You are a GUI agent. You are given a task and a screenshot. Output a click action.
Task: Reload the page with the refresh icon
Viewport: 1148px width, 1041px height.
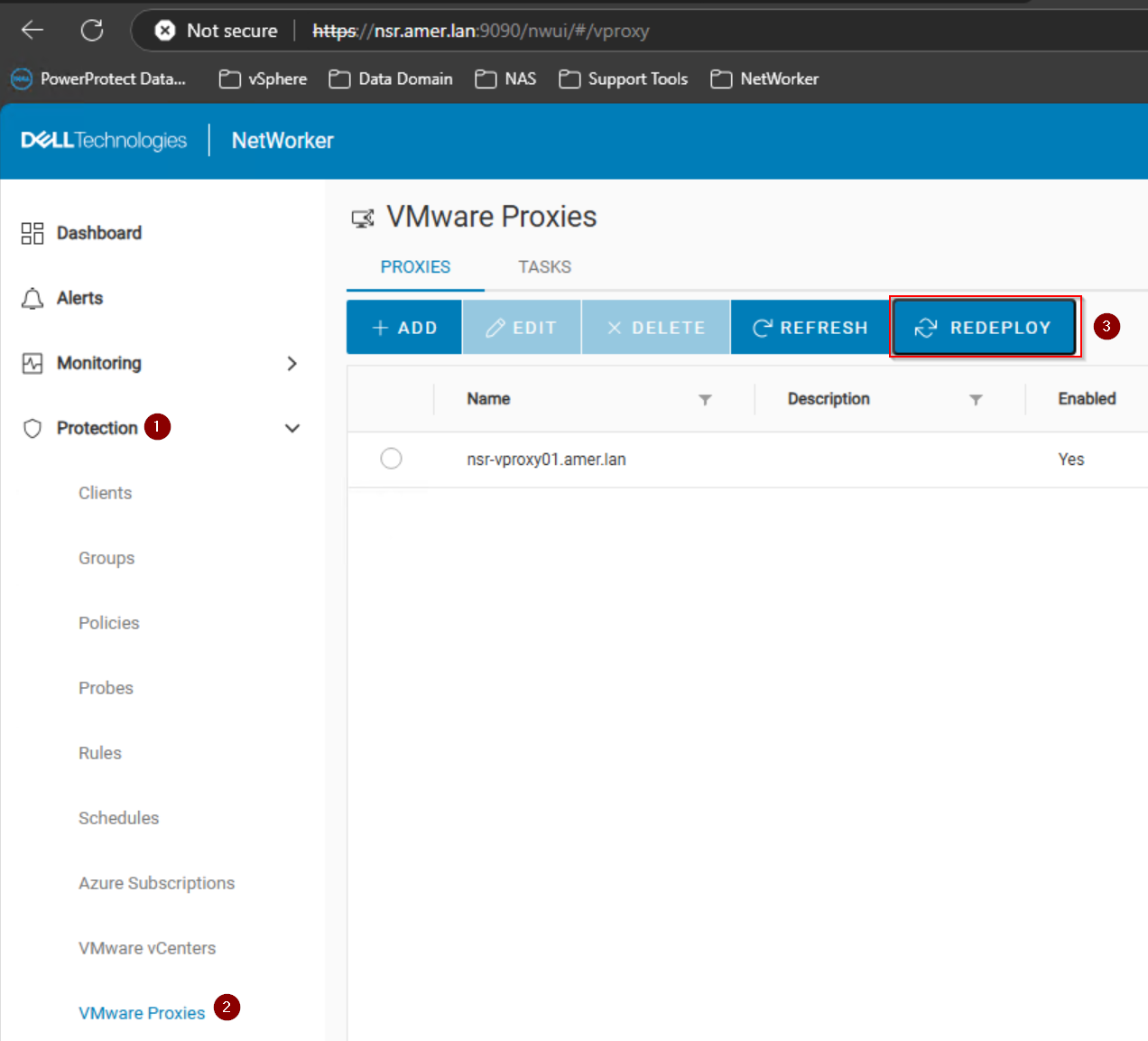click(92, 31)
